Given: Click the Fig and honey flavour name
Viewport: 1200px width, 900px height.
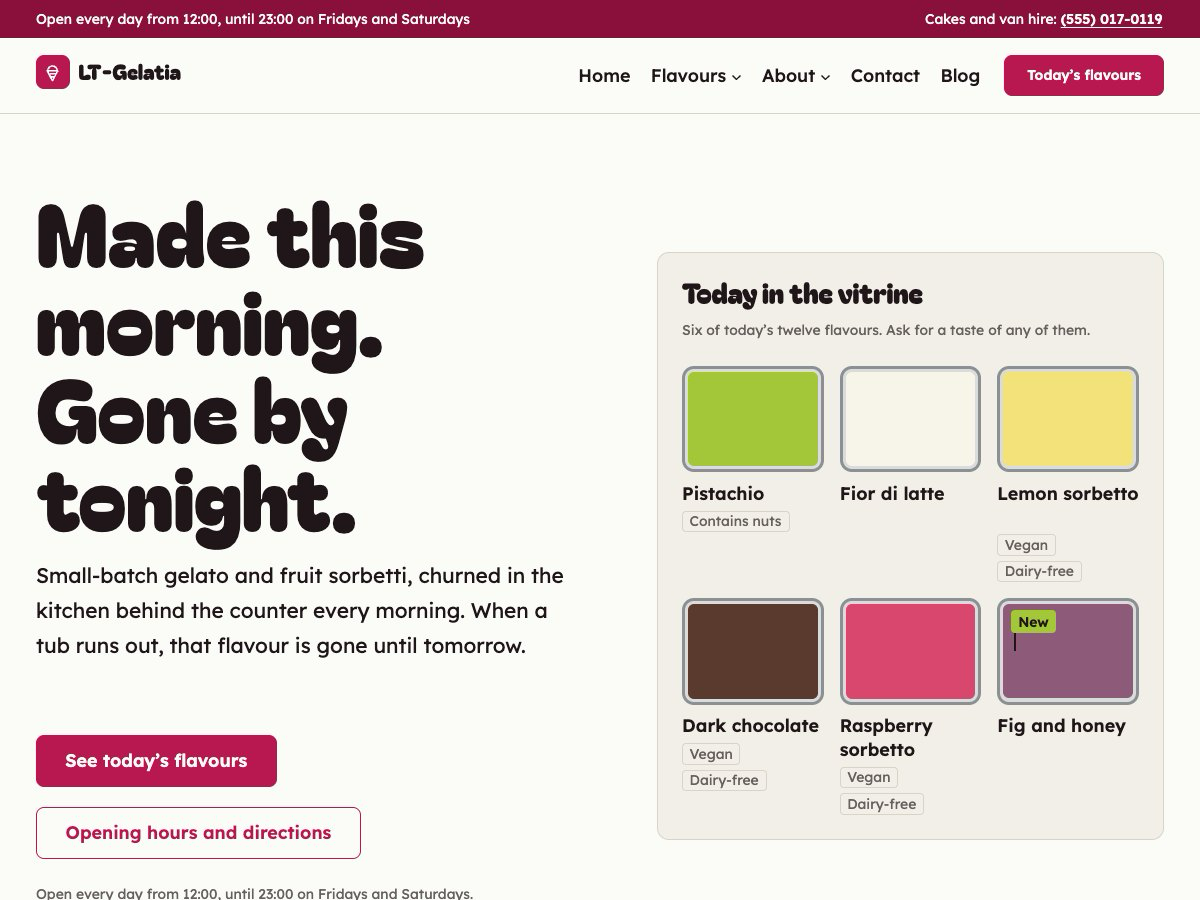Looking at the screenshot, I should point(1061,726).
